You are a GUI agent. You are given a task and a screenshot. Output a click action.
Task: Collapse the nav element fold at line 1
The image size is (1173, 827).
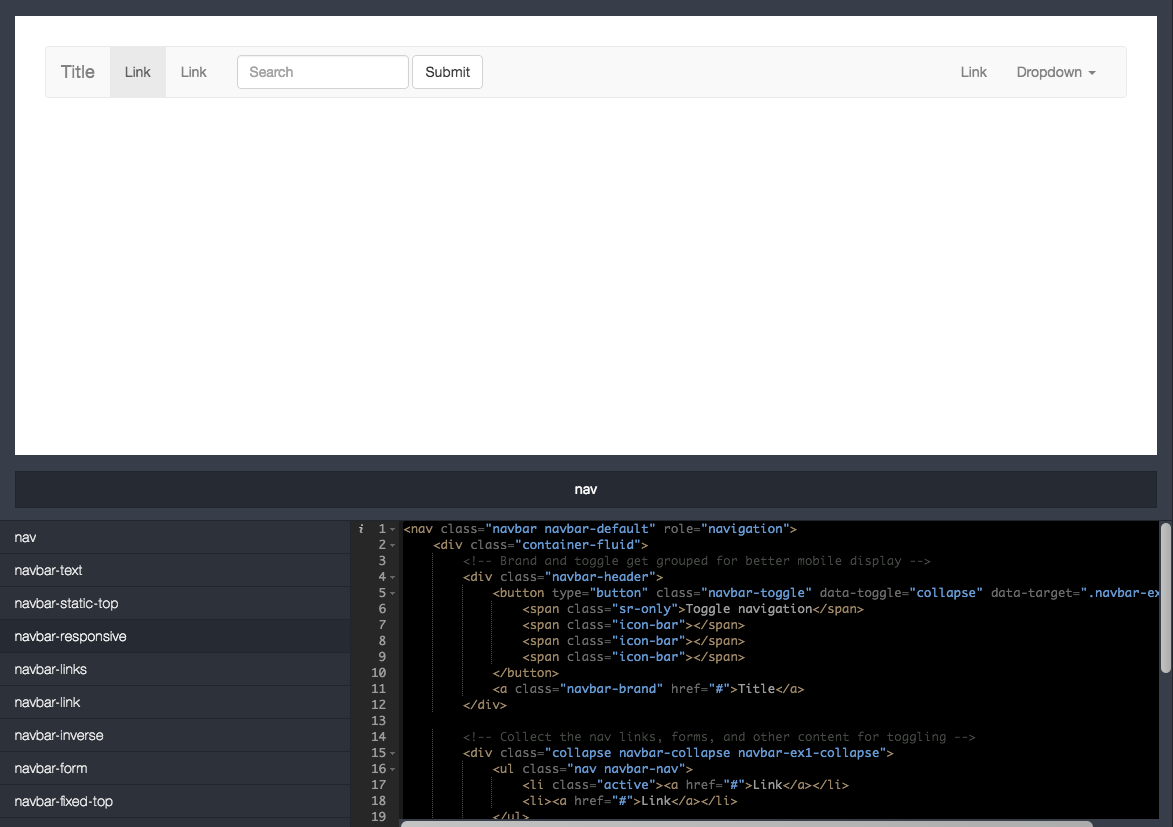391,528
